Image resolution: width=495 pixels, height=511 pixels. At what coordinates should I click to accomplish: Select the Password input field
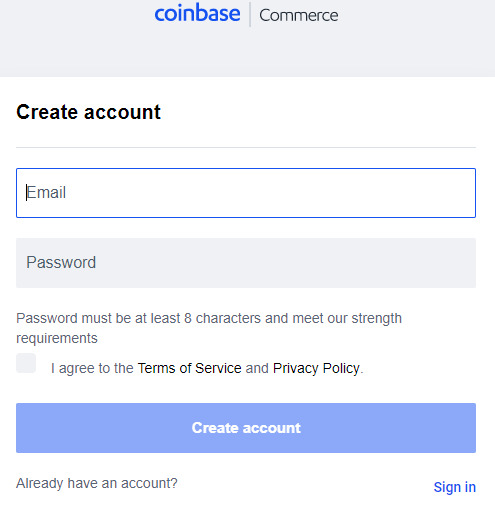coord(246,263)
